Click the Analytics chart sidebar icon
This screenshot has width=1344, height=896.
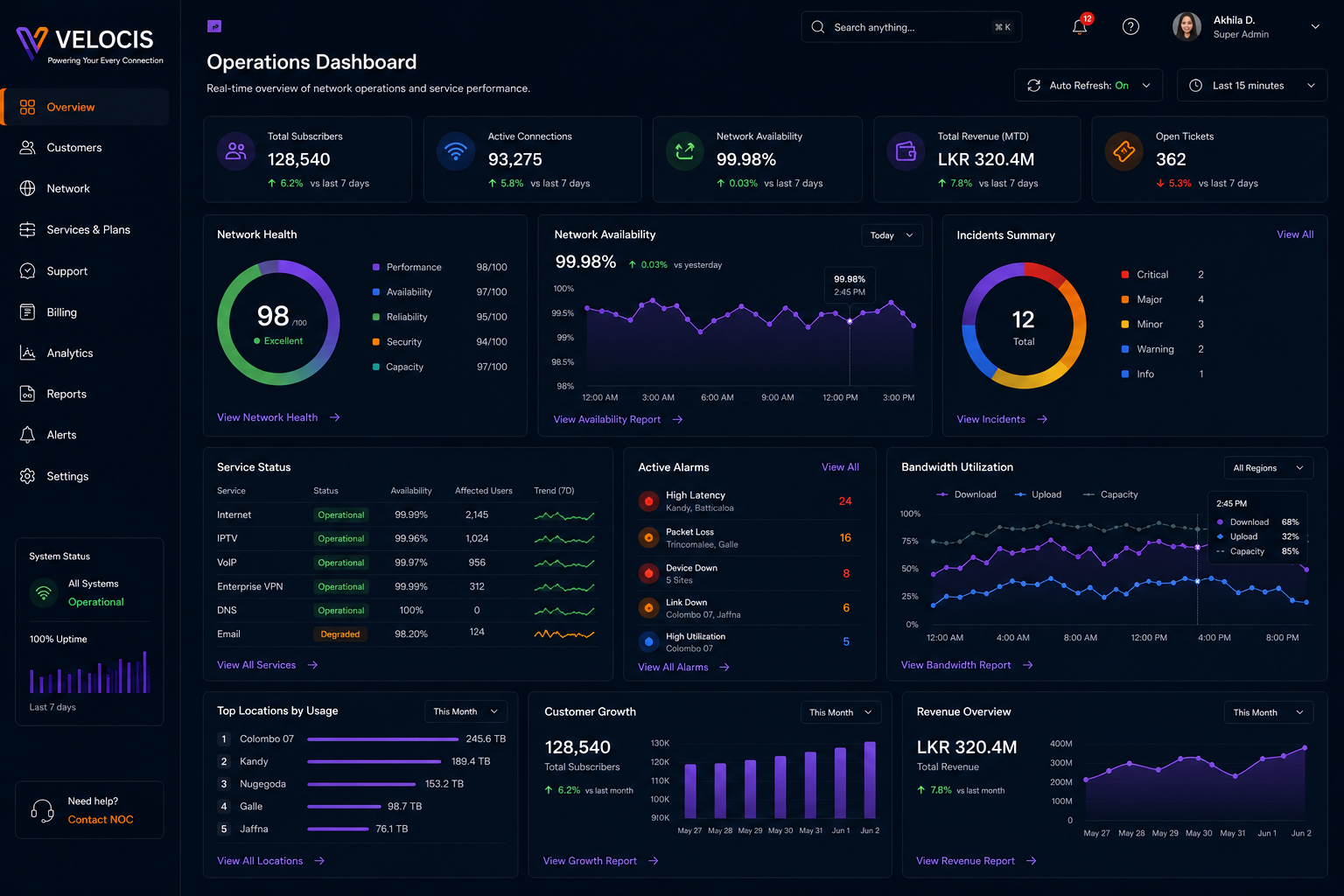pyautogui.click(x=27, y=353)
